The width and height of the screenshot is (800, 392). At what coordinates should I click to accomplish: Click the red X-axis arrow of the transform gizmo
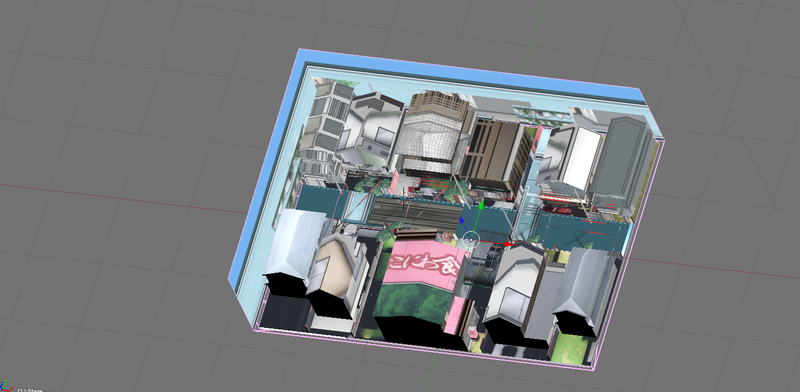pos(508,244)
